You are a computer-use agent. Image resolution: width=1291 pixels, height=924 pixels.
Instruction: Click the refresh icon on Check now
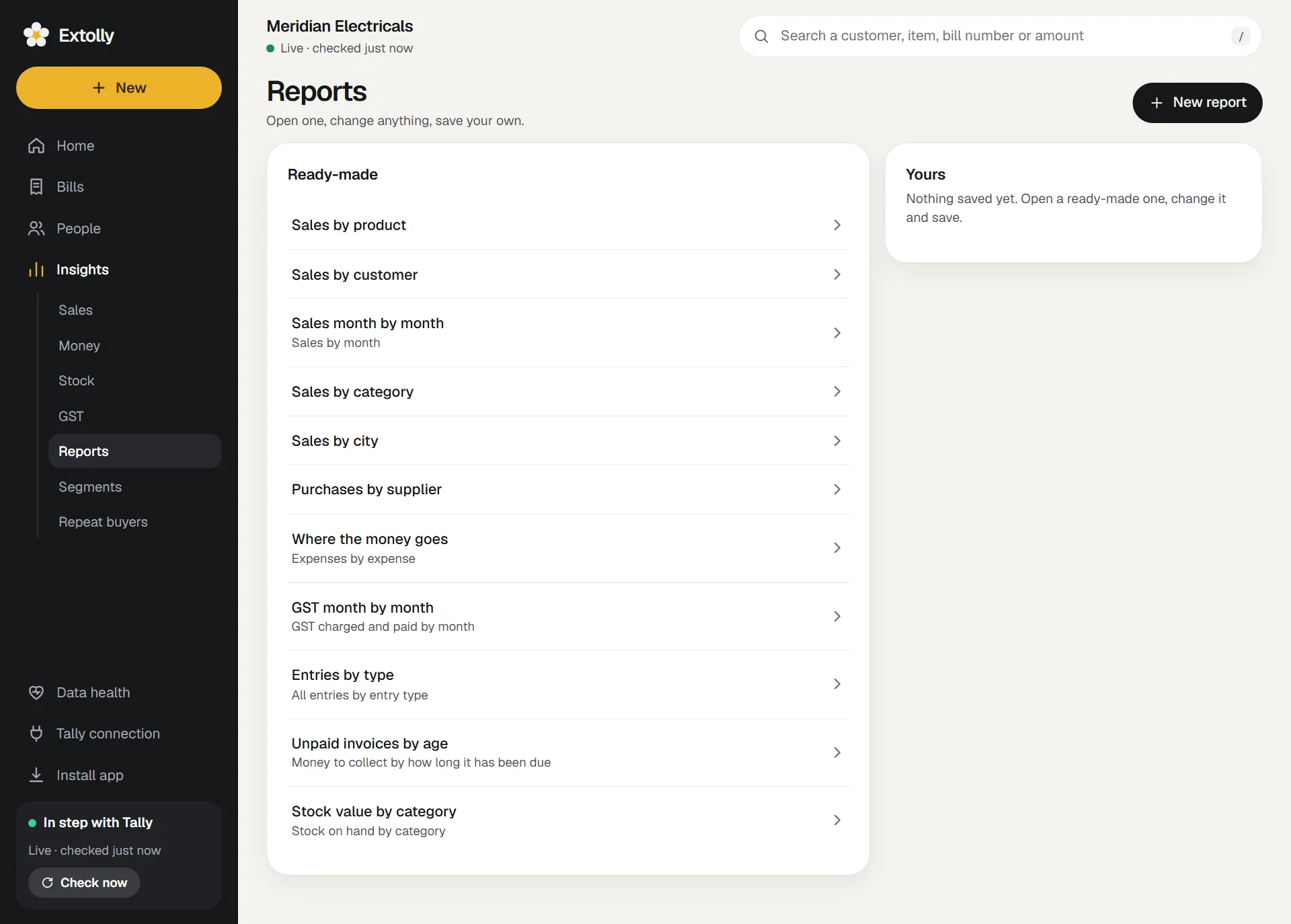coord(48,883)
